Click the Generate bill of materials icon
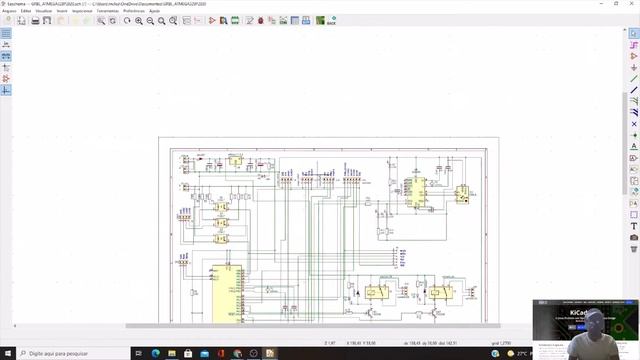Image resolution: width=640 pixels, height=360 pixels. click(x=306, y=20)
